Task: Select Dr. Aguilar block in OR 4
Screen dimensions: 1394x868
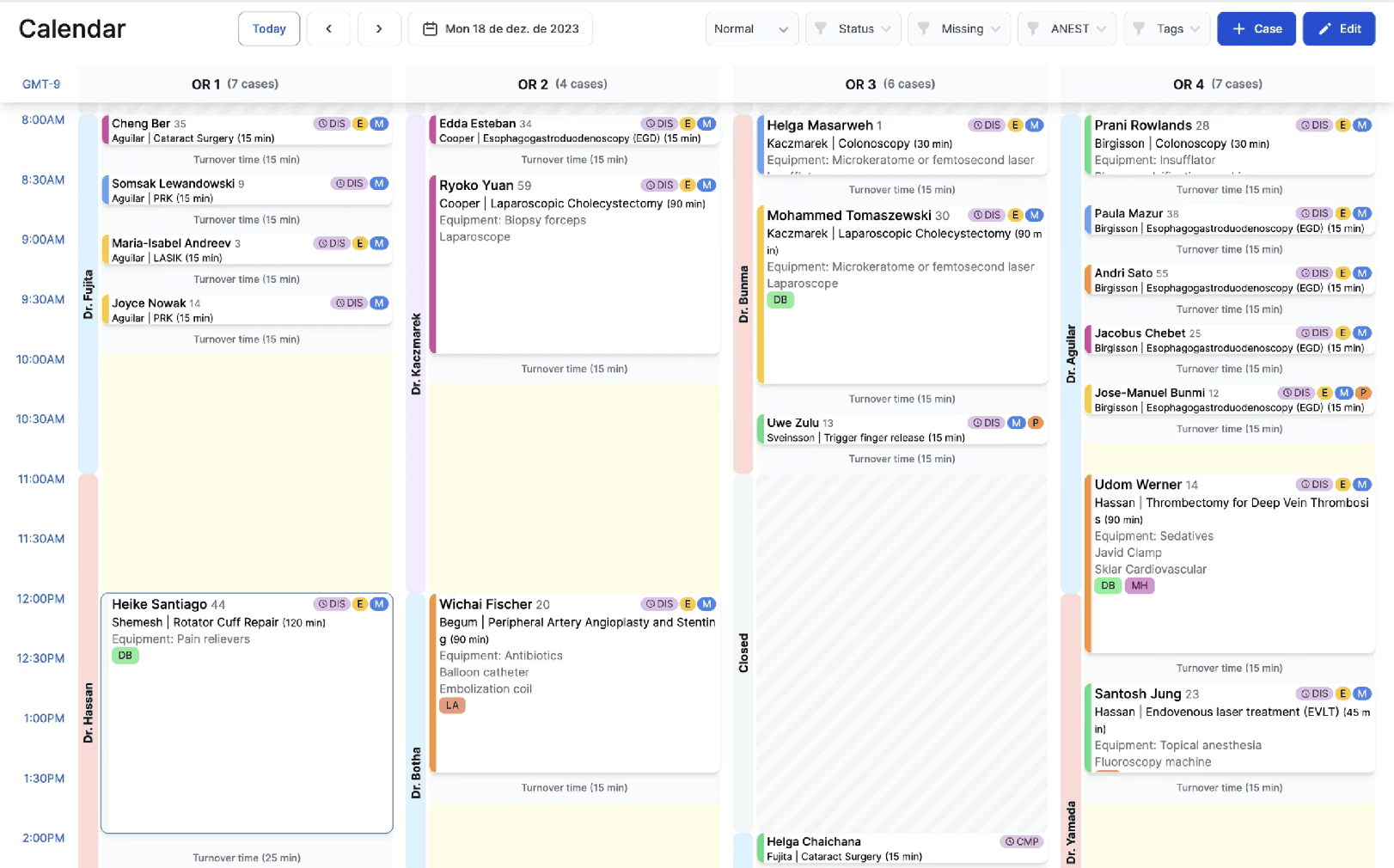Action: point(1071,353)
